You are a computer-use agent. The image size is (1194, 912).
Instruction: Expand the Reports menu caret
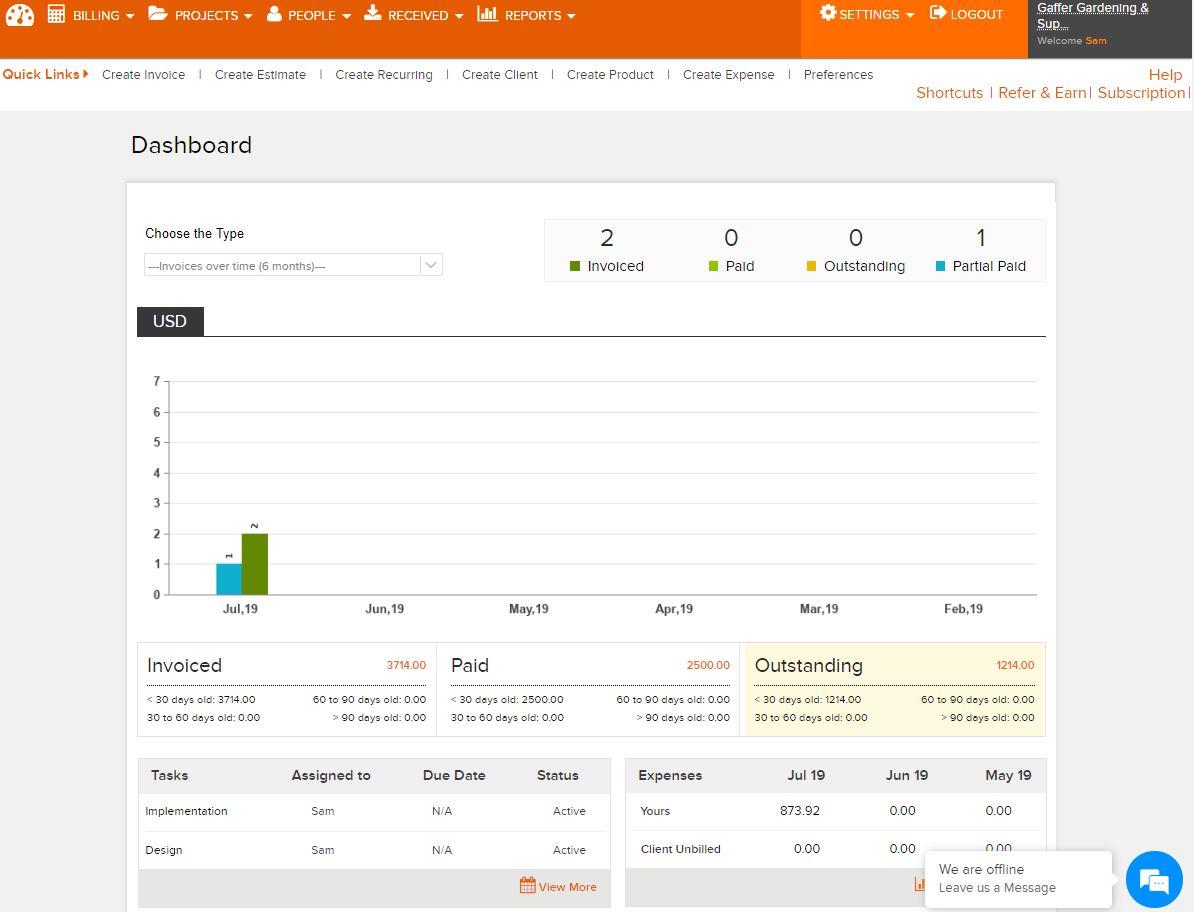571,17
